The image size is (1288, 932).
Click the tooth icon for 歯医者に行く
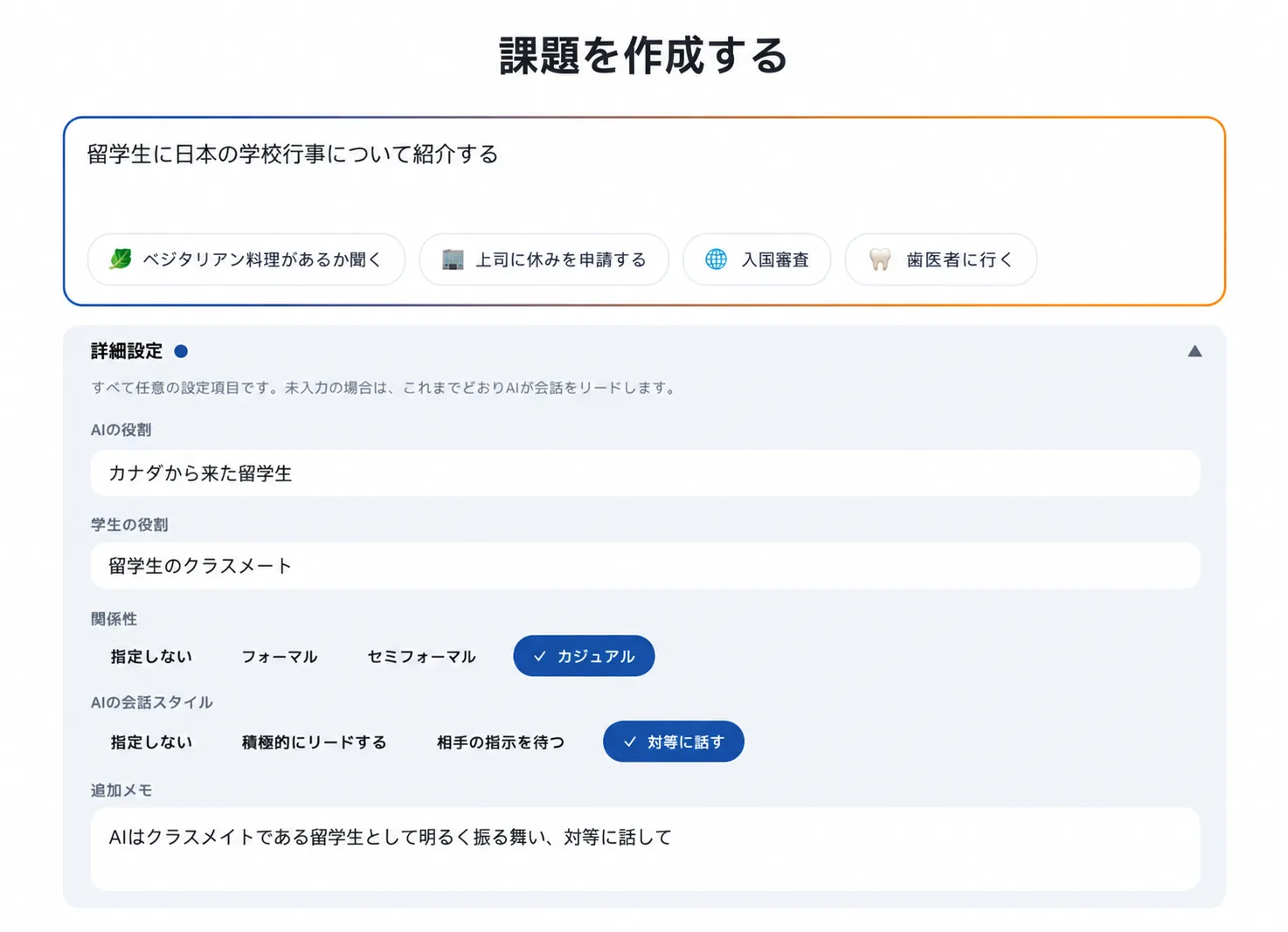[880, 259]
